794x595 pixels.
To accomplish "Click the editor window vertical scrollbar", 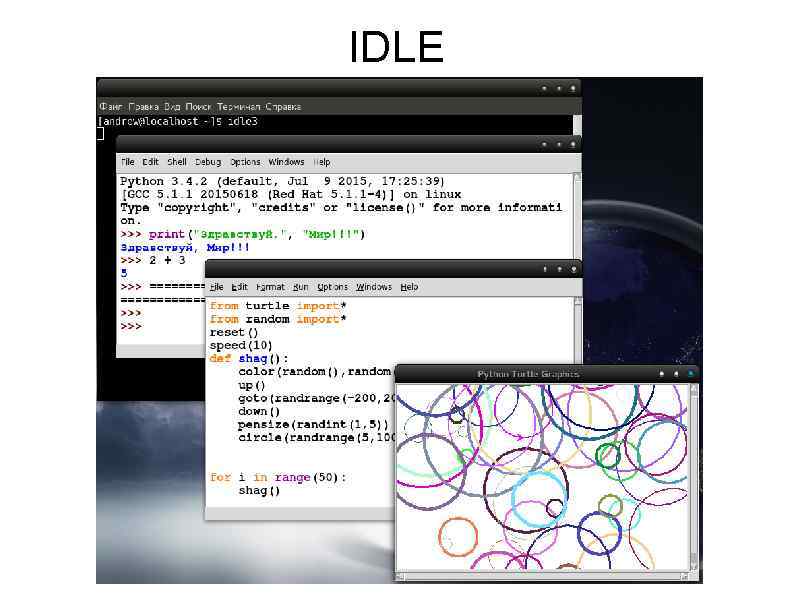I will pyautogui.click(x=578, y=330).
